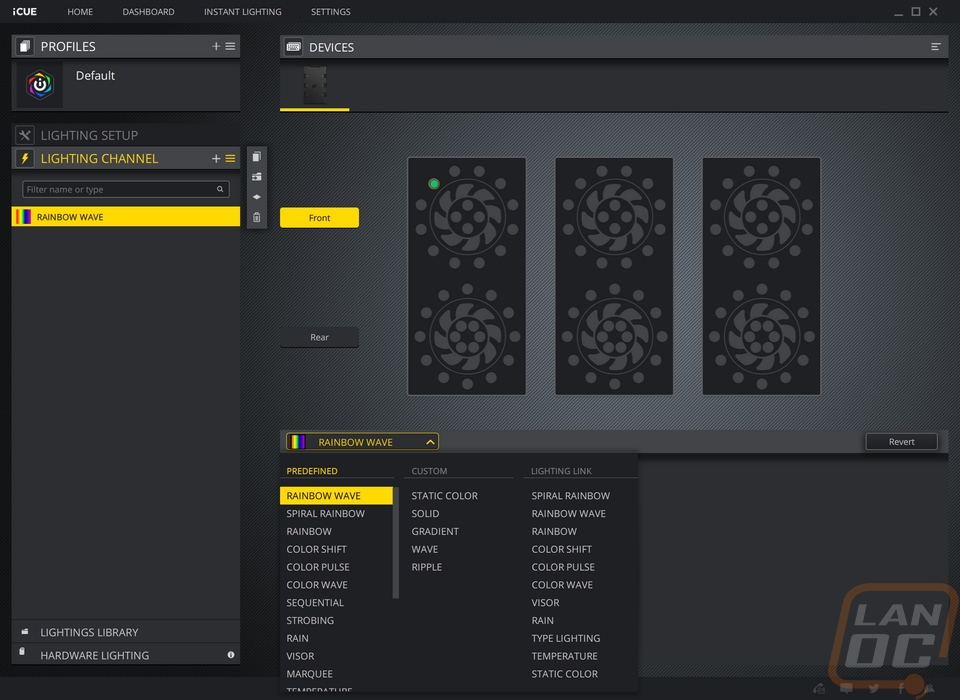This screenshot has height=700, width=960.
Task: Select the device thumbnail under Devices
Action: coord(315,86)
